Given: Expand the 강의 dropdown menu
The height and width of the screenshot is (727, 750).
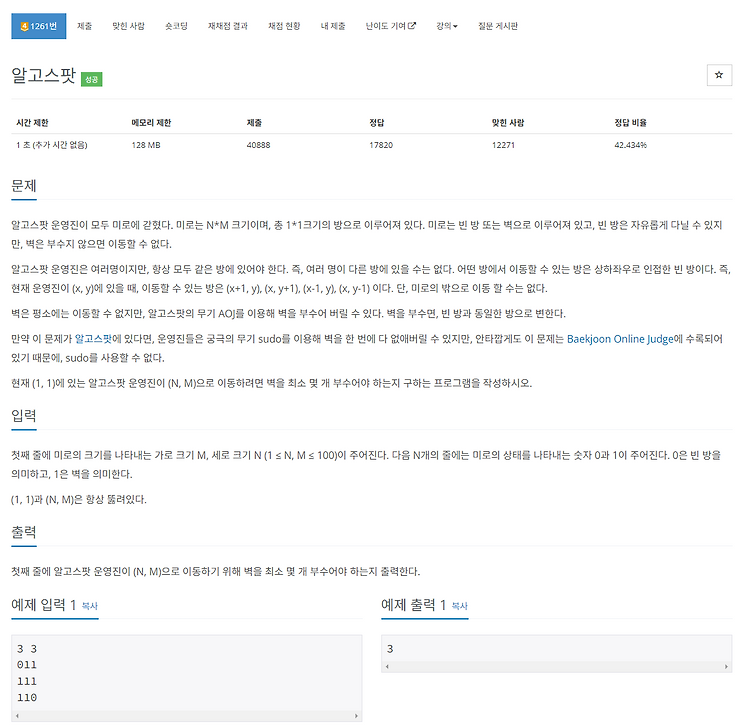Looking at the screenshot, I should pos(447,26).
